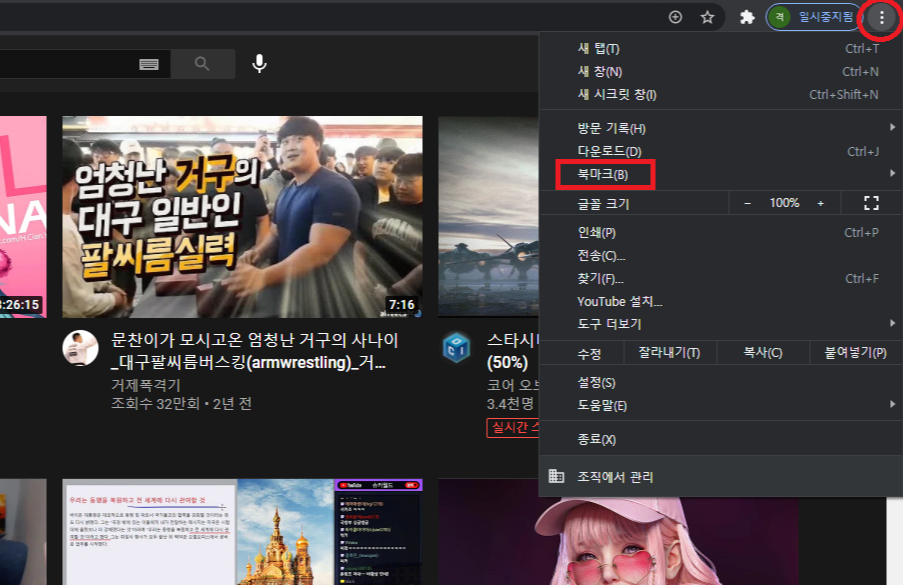Viewport: 903px width, 585px height.
Task: Open the on-screen keyboard icon in search
Action: click(149, 64)
